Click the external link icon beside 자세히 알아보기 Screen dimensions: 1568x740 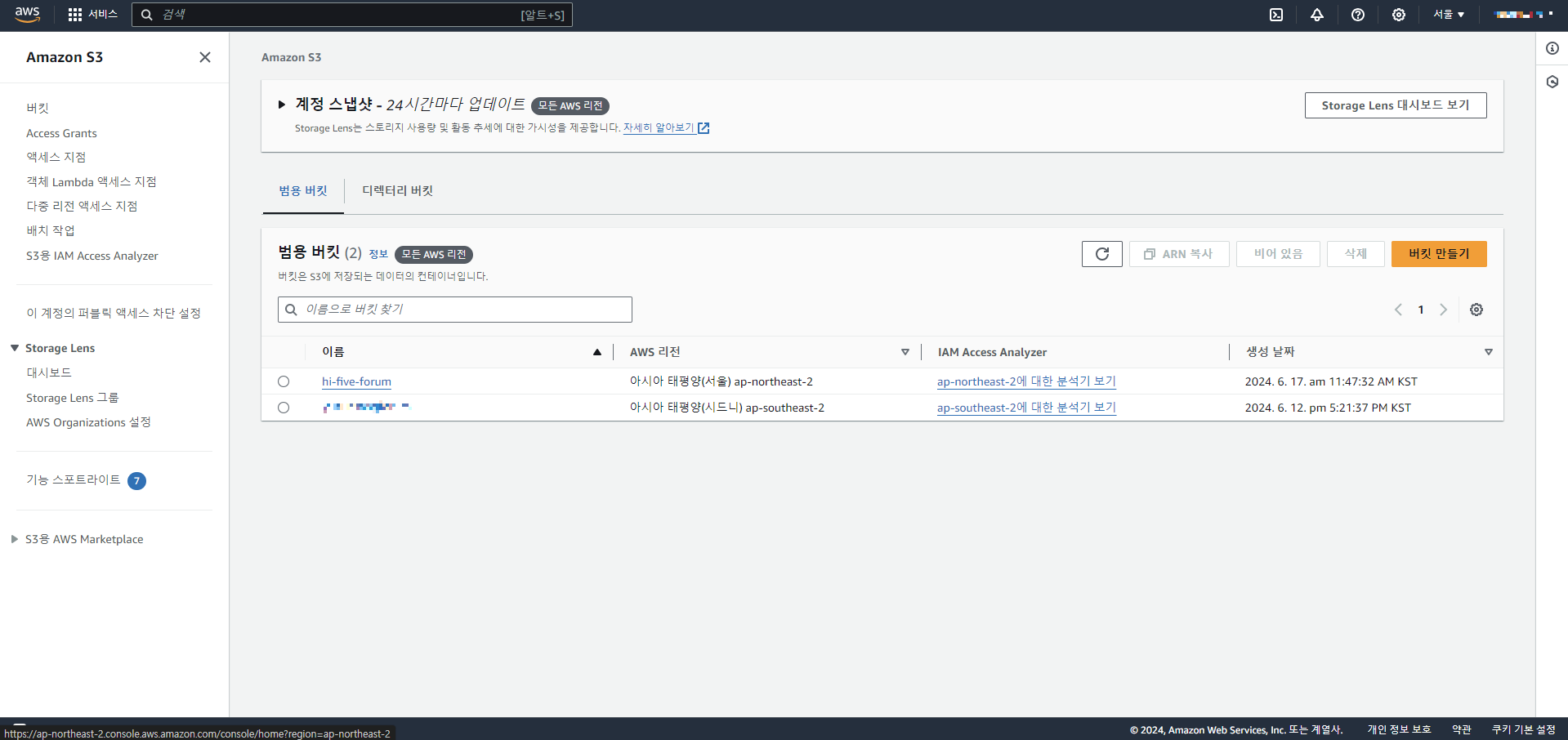tap(704, 128)
